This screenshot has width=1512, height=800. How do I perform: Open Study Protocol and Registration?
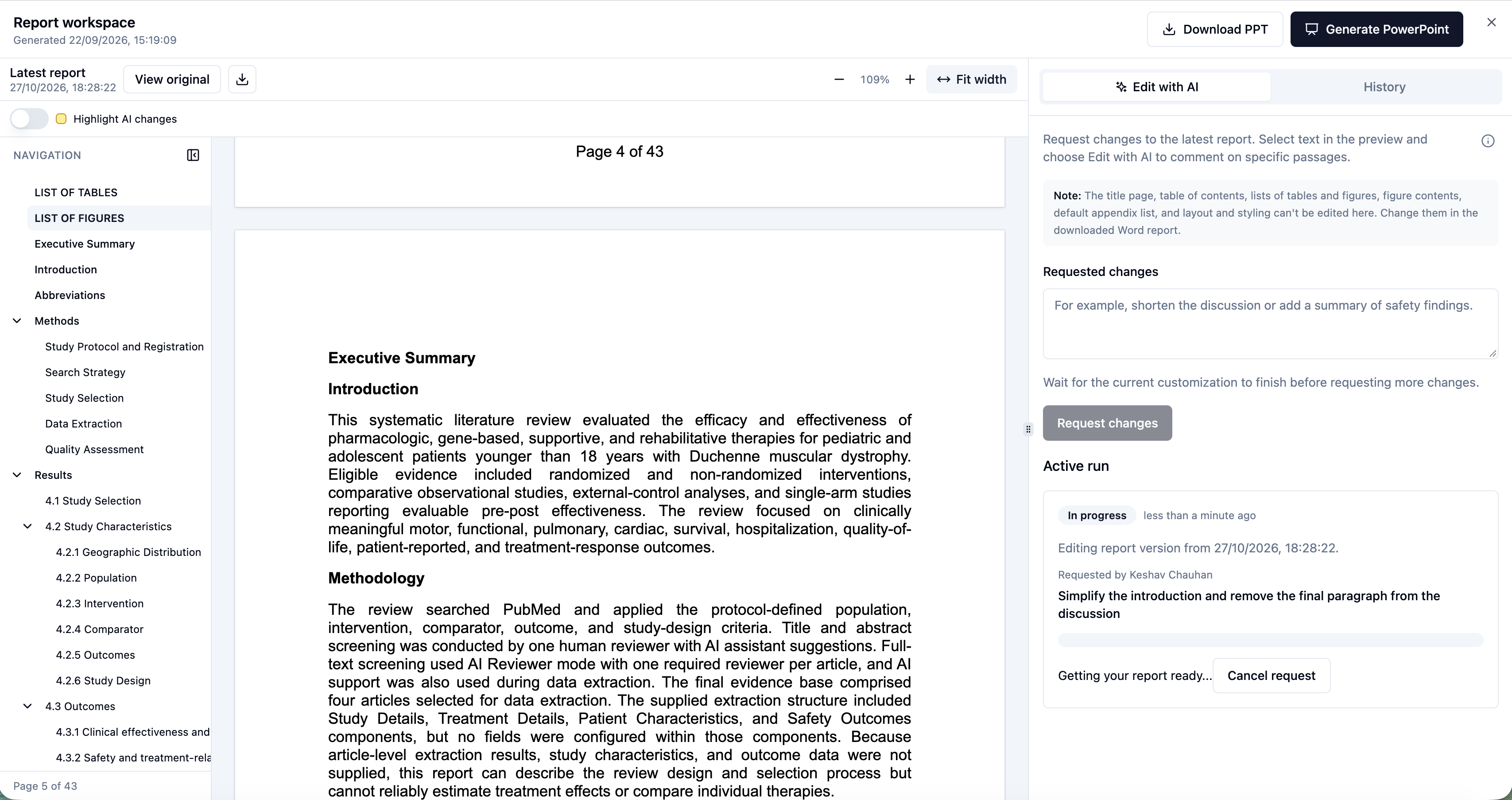[124, 347]
